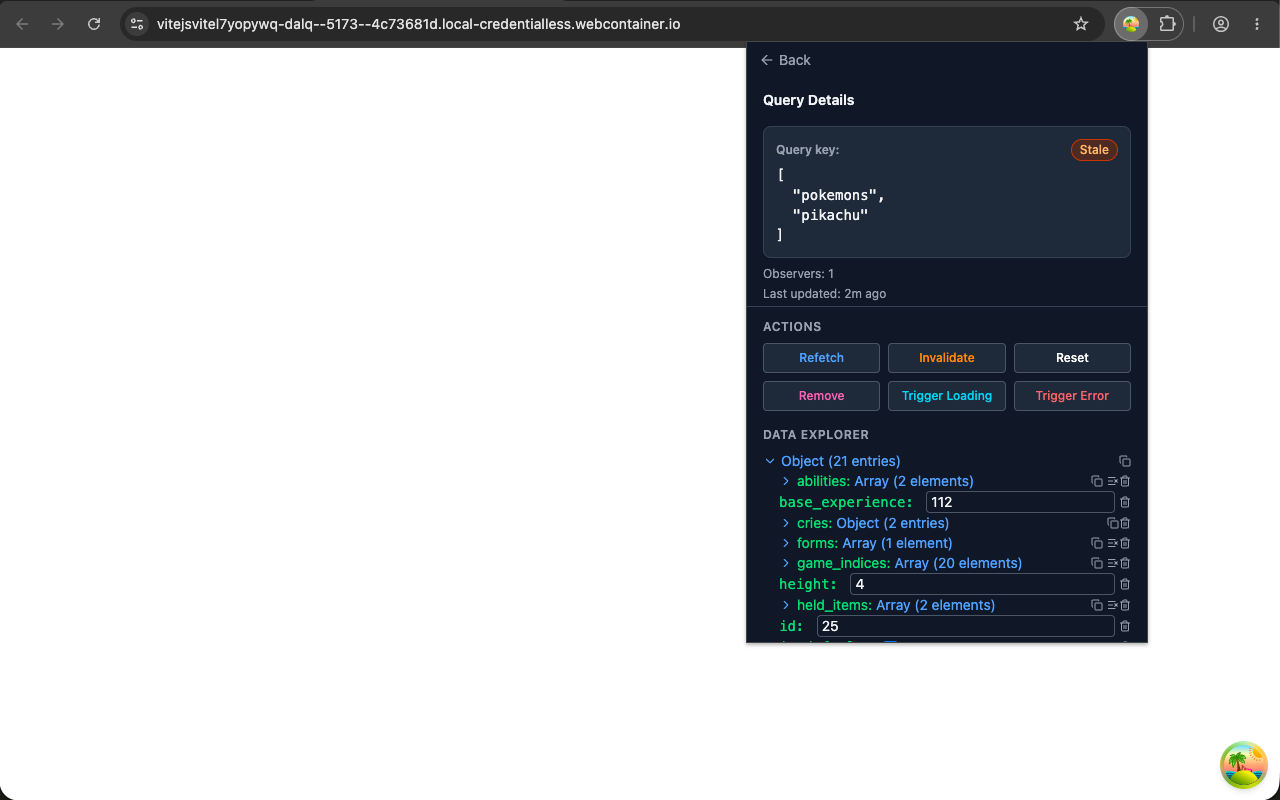Delete the height entry
The image size is (1280, 800).
1125,584
